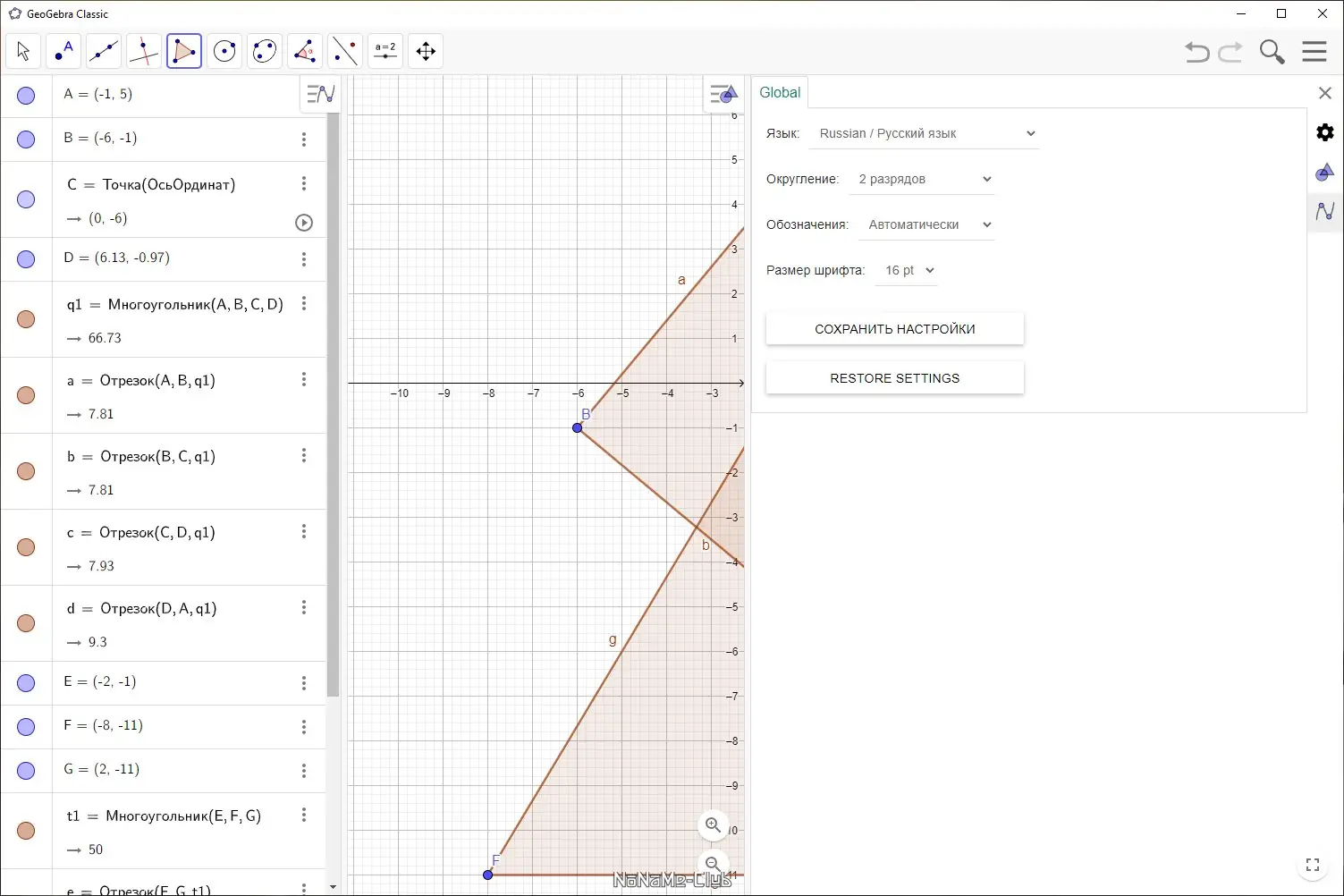1344x896 pixels.
Task: Open the options menu for point B
Action: pyautogui.click(x=304, y=139)
